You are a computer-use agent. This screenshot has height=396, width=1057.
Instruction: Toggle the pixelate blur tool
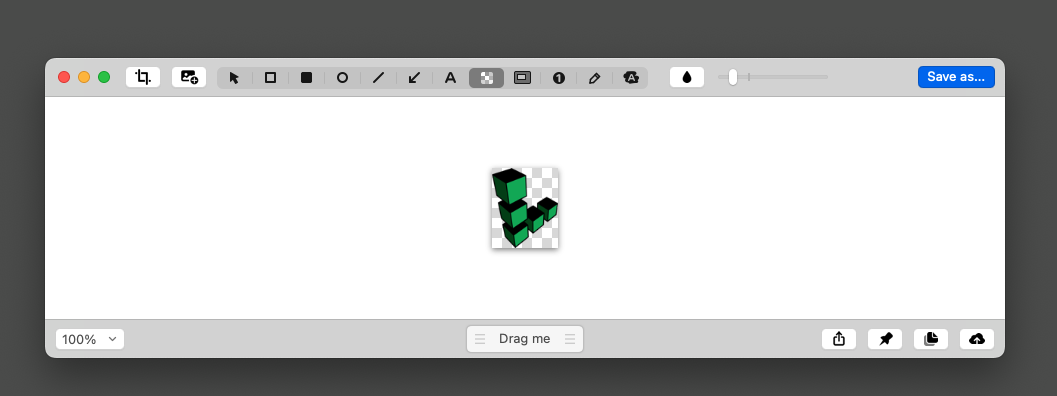(487, 78)
